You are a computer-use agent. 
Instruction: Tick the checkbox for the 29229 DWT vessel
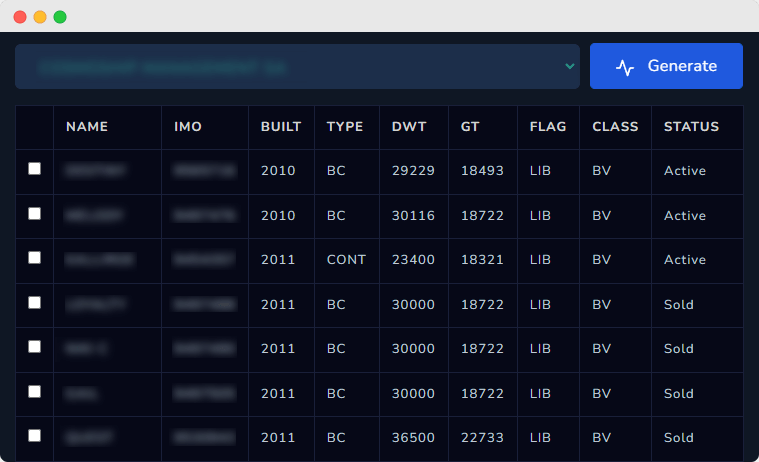click(x=35, y=169)
